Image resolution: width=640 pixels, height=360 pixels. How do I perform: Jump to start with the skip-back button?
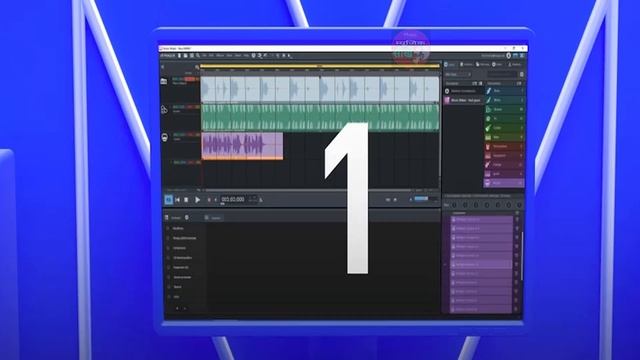[x=177, y=200]
